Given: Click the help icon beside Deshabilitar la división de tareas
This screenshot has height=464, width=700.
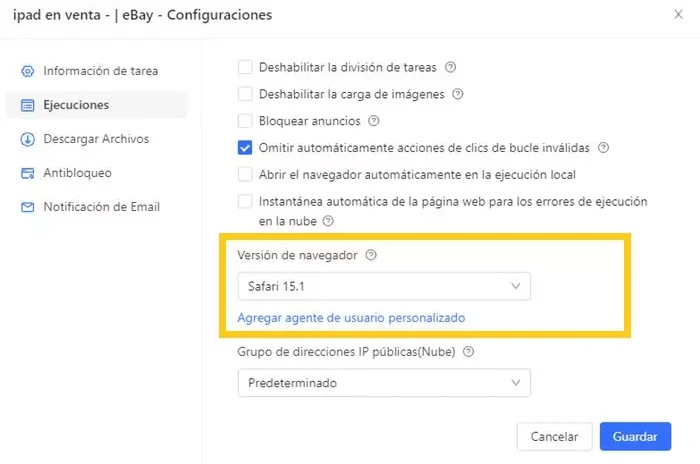Looking at the screenshot, I should (450, 67).
